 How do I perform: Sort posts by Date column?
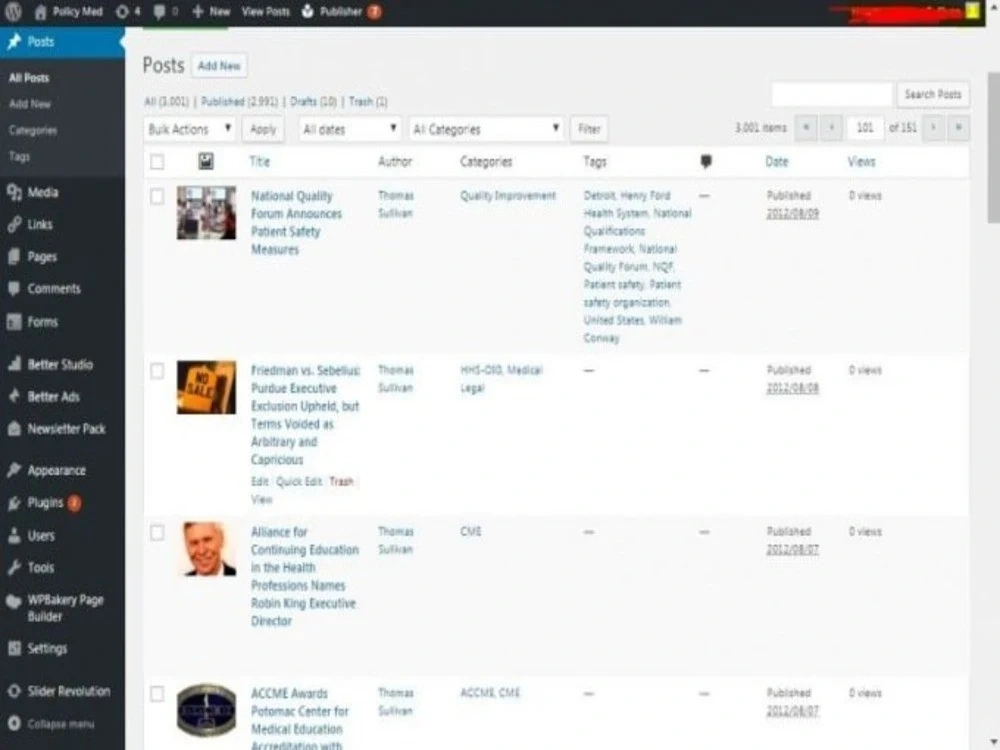776,161
